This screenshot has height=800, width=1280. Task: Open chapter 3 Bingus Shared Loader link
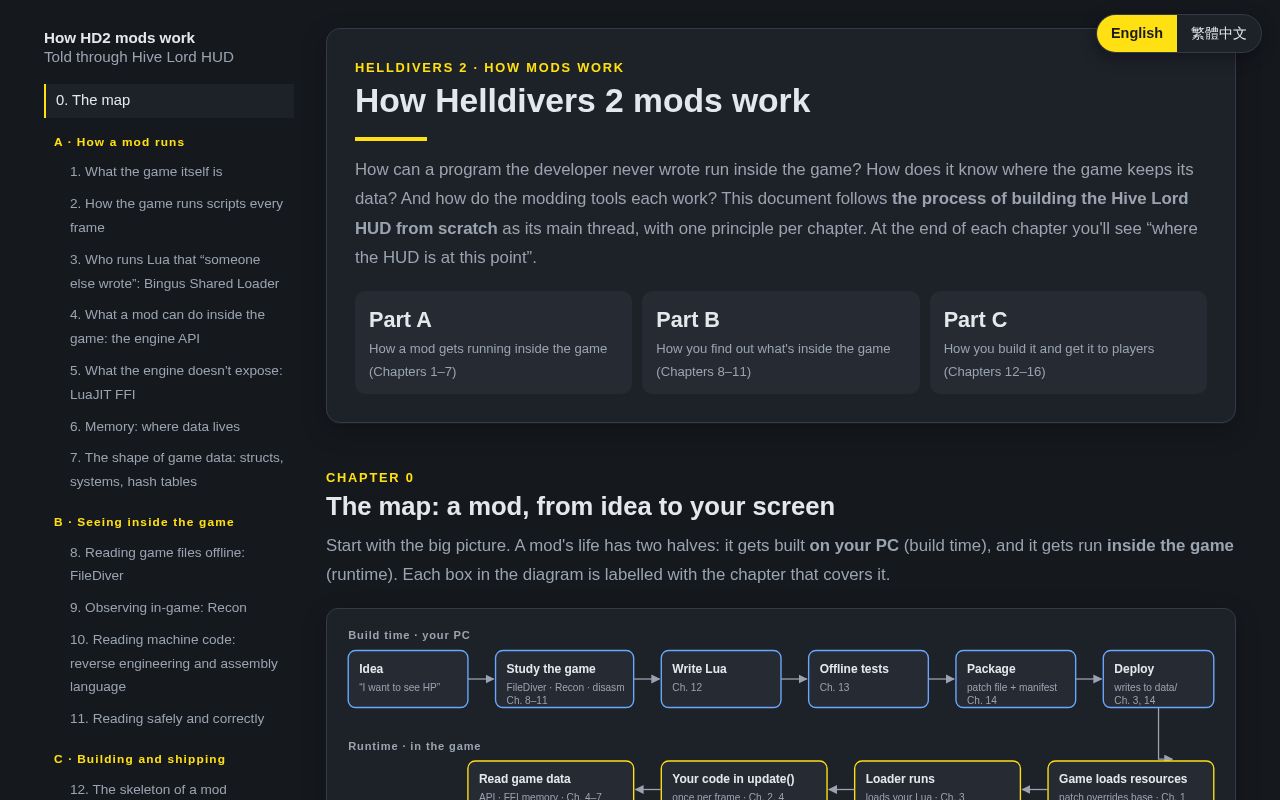point(175,271)
